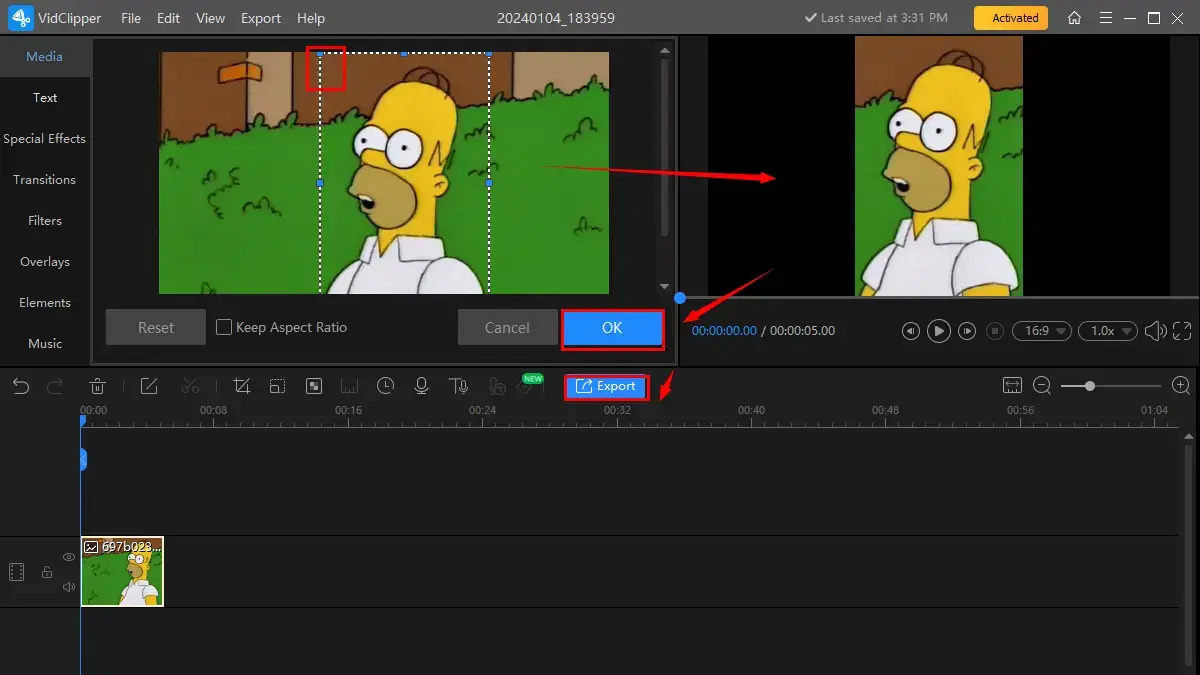Click the blue Export button in toolbar
Viewport: 1200px width, 675px height.
pyautogui.click(x=606, y=386)
